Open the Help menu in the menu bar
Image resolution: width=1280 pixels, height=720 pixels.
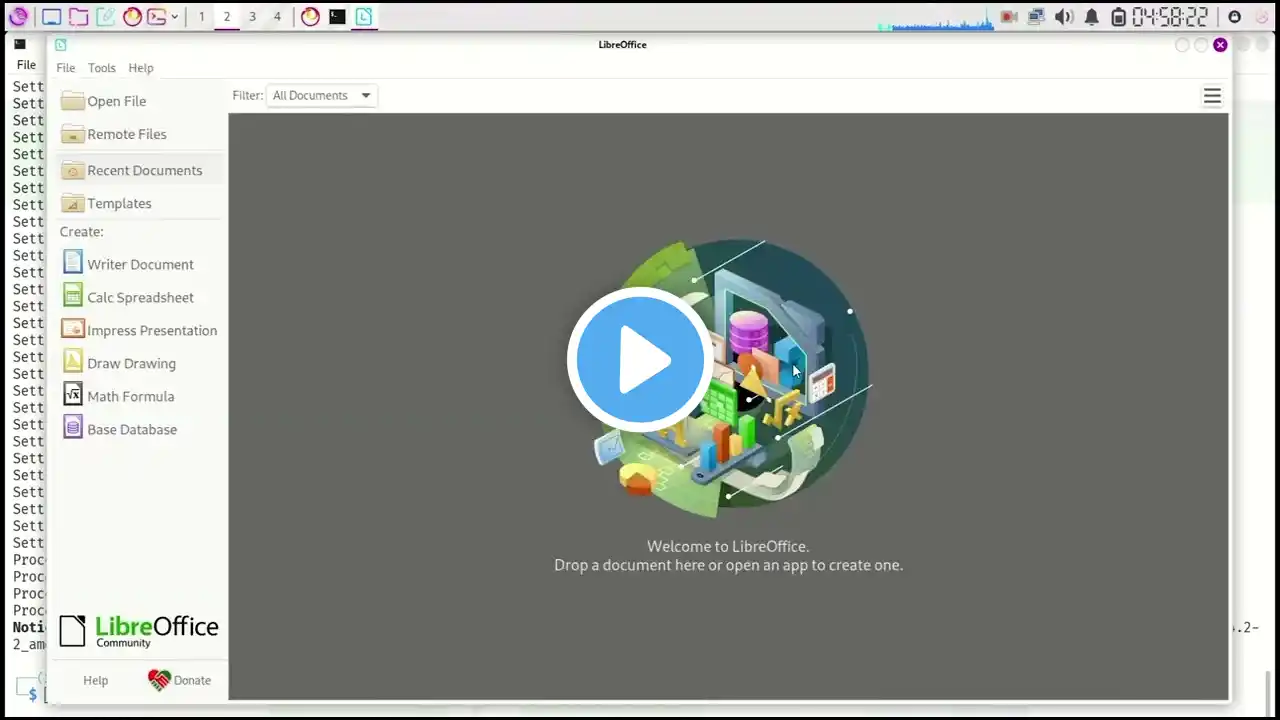click(x=141, y=68)
